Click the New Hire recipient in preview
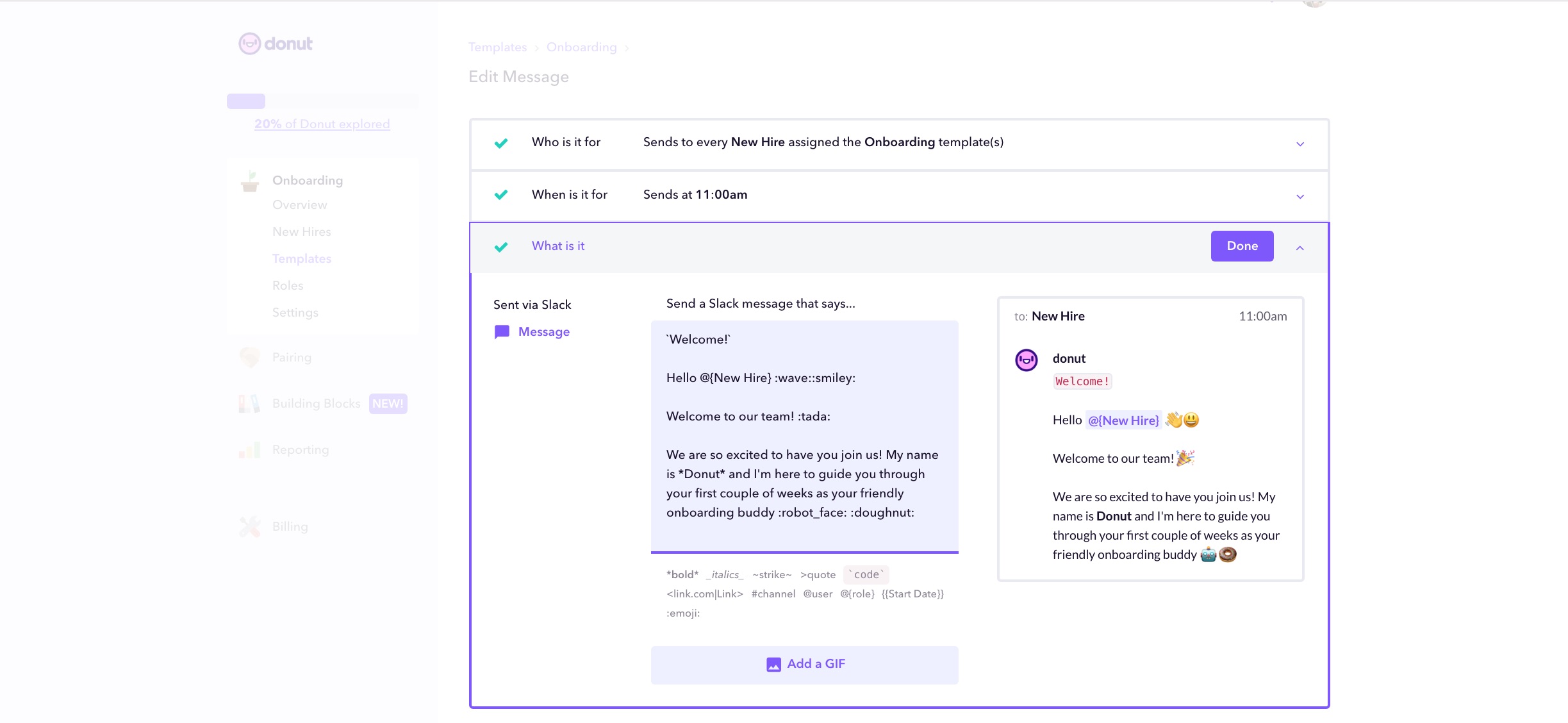 (x=1058, y=316)
